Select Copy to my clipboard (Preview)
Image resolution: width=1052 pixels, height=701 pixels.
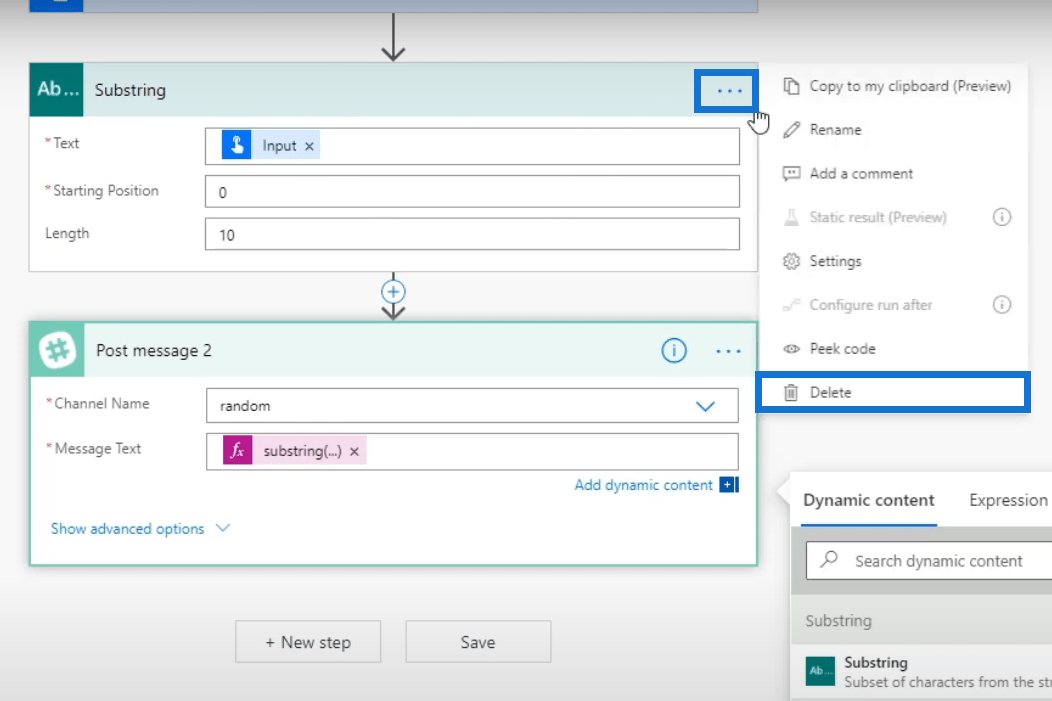[896, 87]
